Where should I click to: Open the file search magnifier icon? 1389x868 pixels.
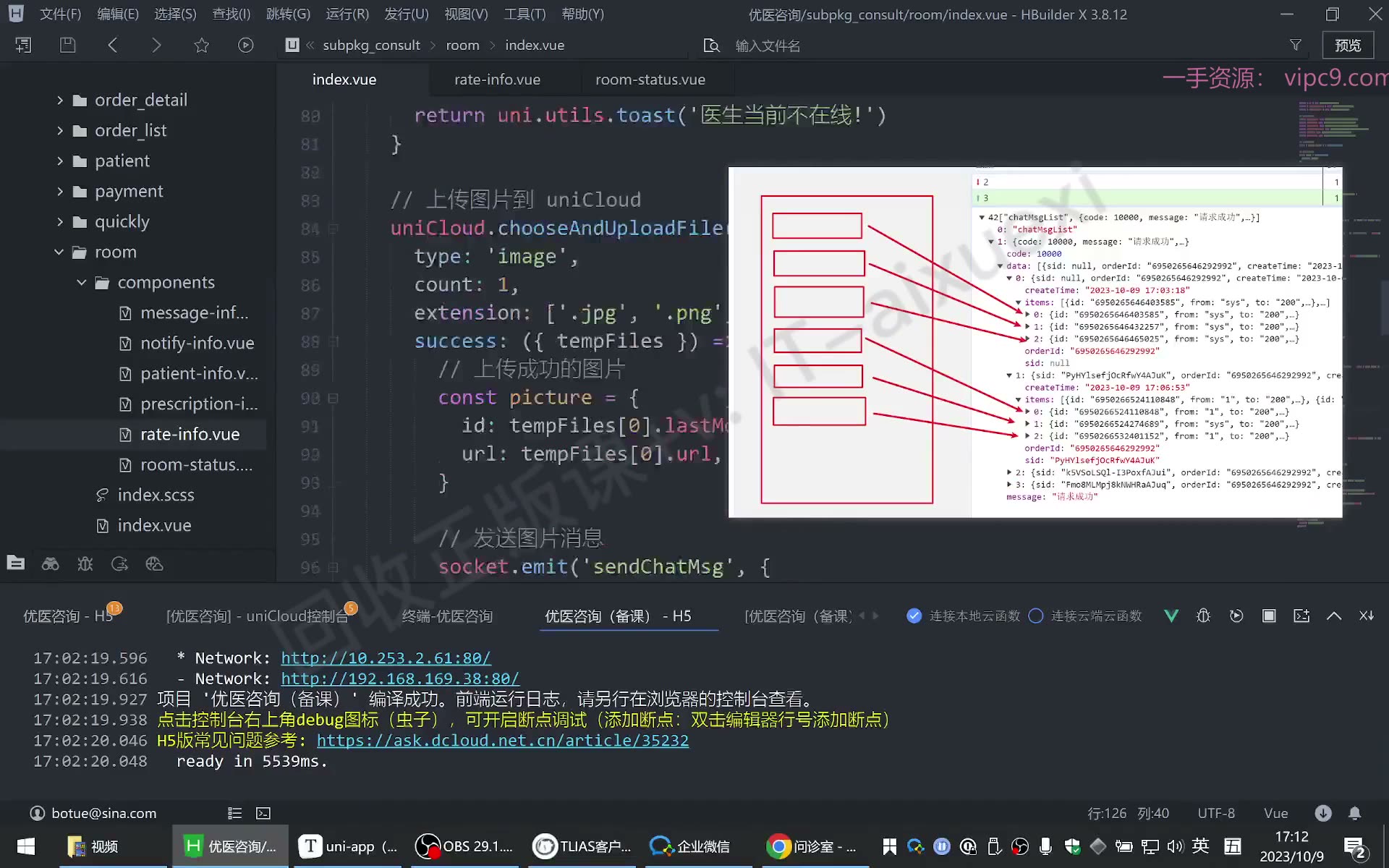pos(711,46)
